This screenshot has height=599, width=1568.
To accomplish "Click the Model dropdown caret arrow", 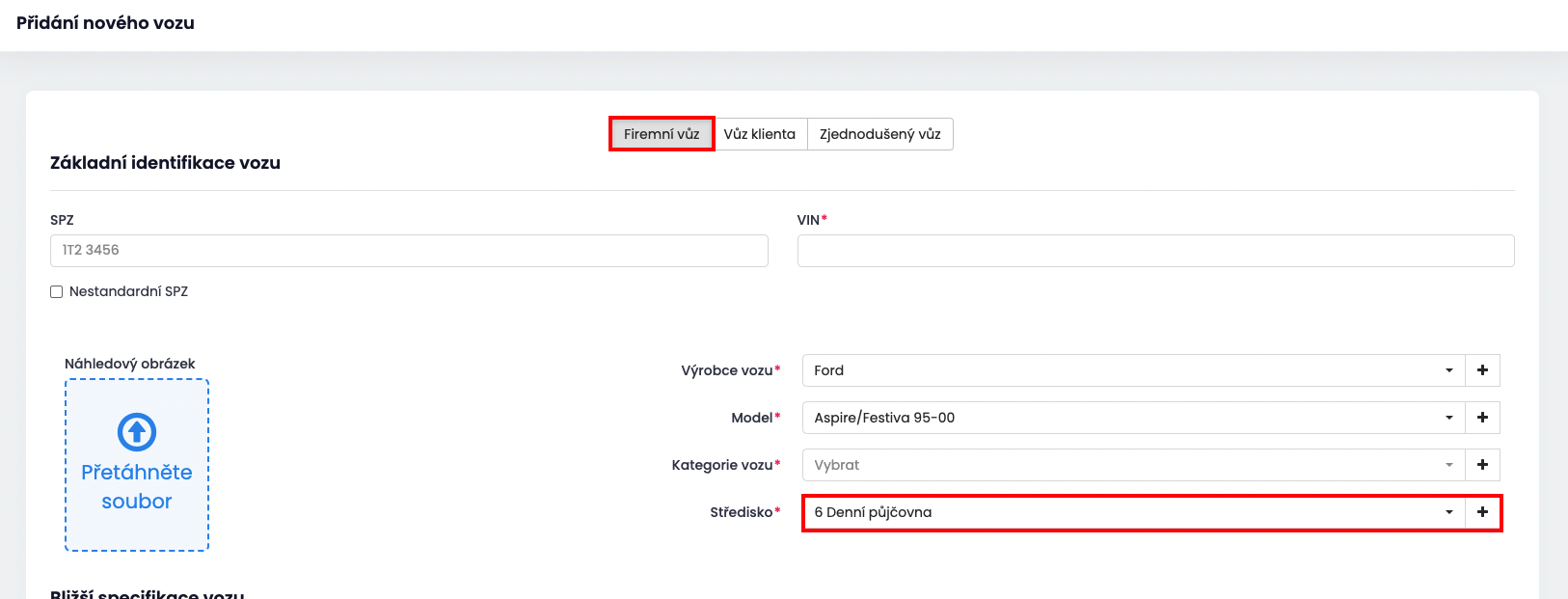I will coord(1448,418).
